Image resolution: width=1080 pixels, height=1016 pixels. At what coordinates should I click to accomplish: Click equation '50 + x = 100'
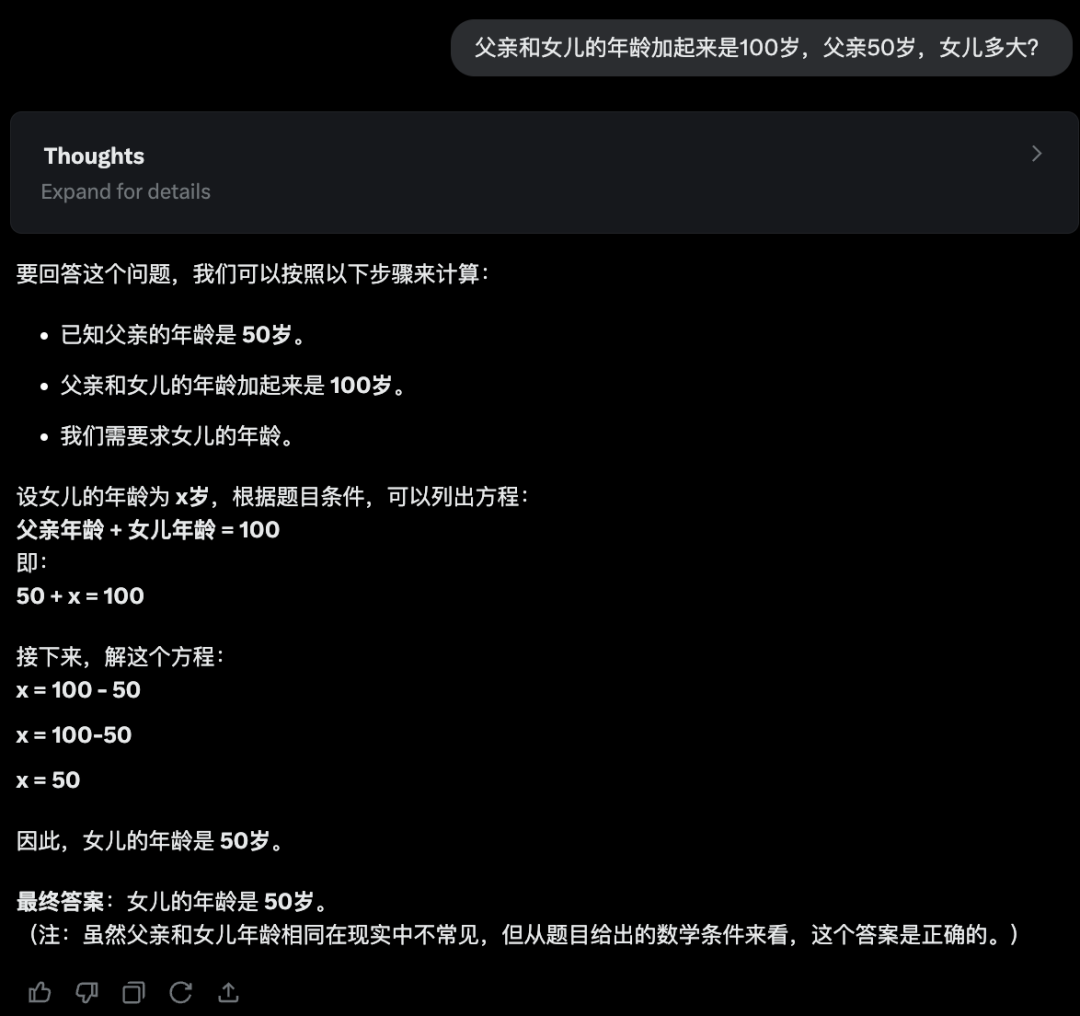(x=80, y=595)
